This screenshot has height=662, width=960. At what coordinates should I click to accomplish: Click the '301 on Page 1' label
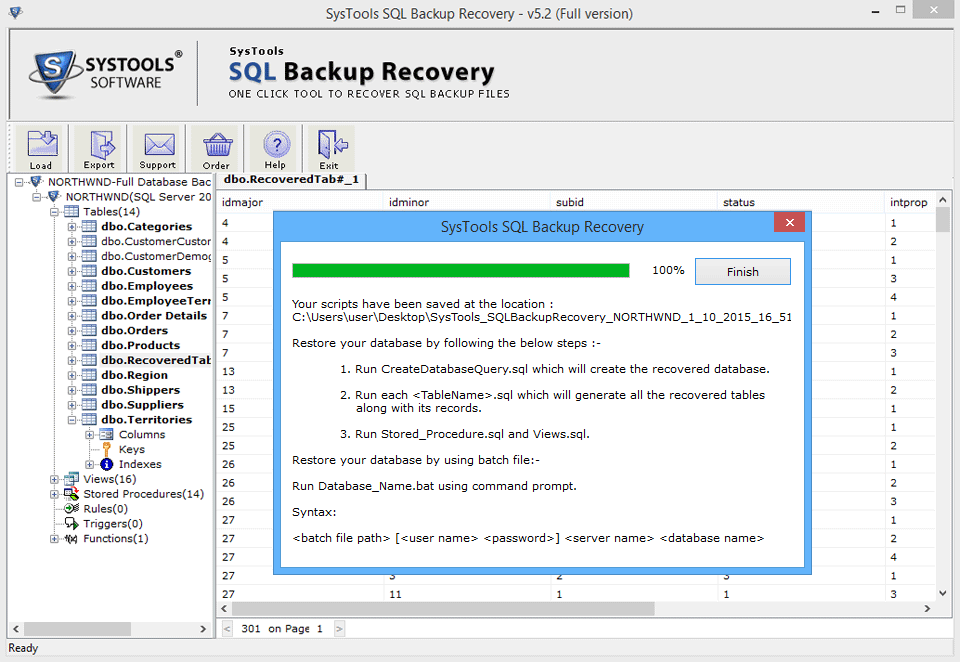coord(282,629)
